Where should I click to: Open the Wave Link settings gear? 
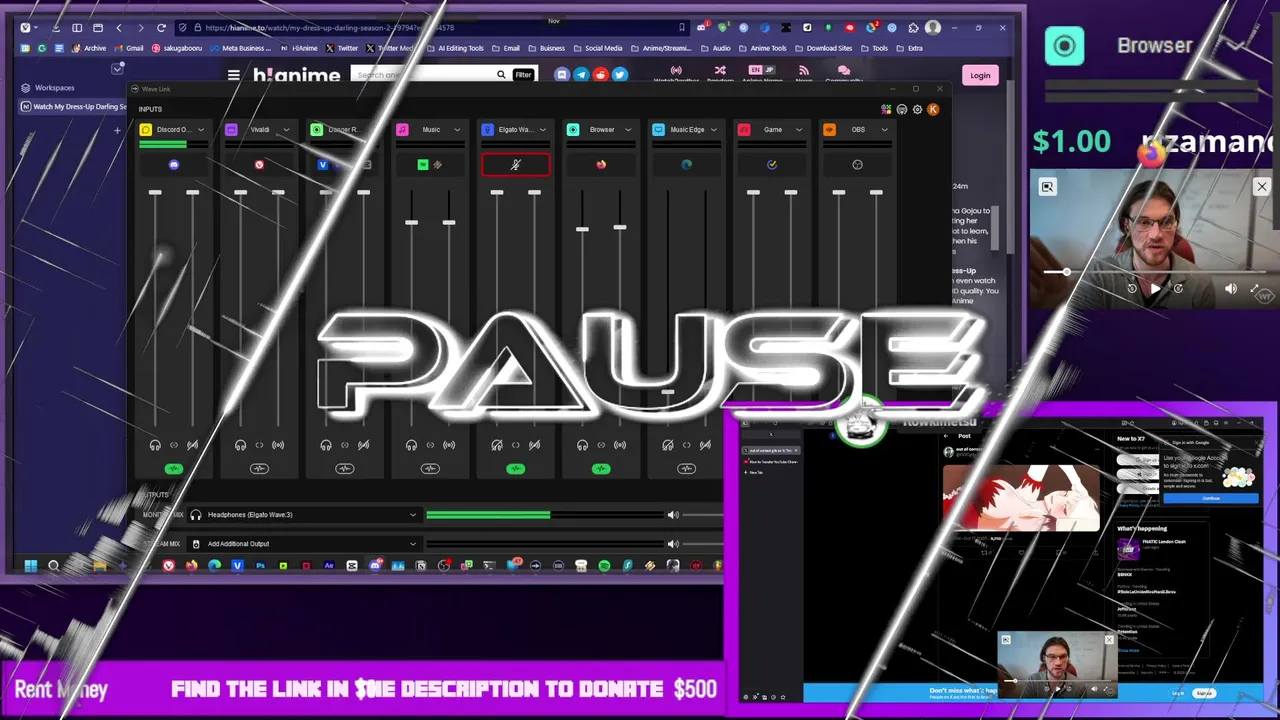(917, 109)
